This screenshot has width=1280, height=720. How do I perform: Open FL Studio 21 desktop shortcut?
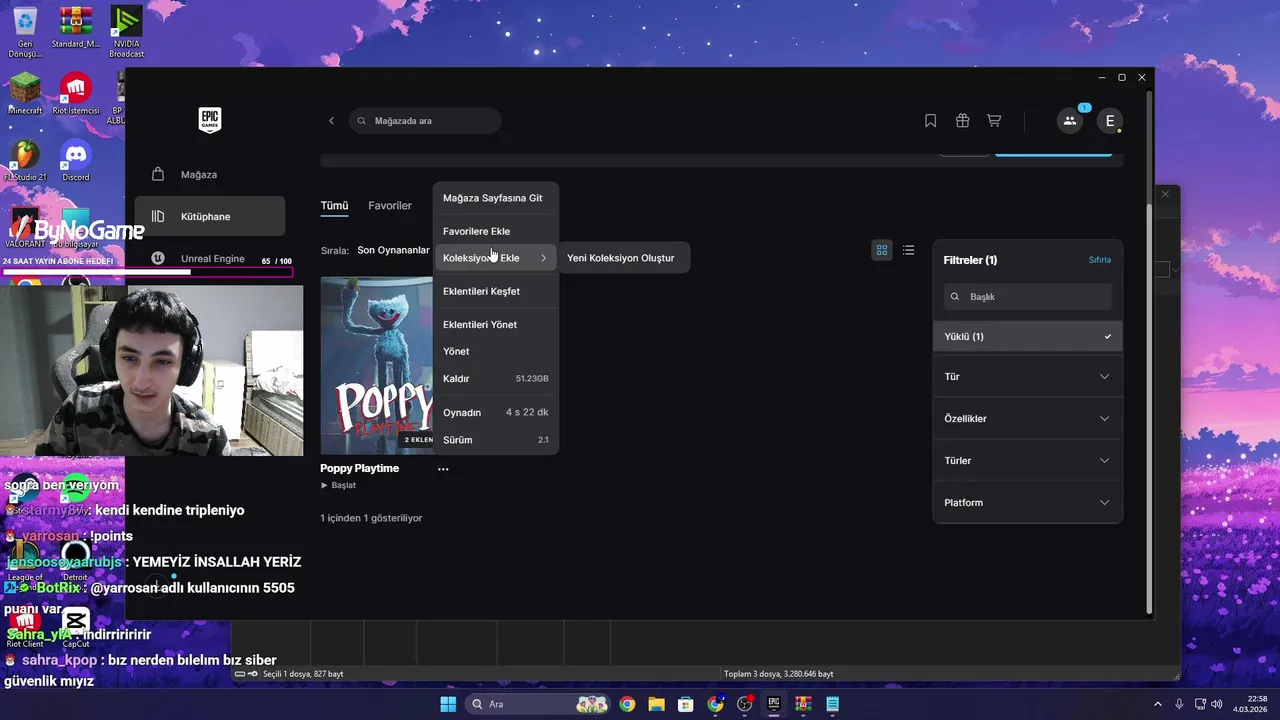coord(25,161)
